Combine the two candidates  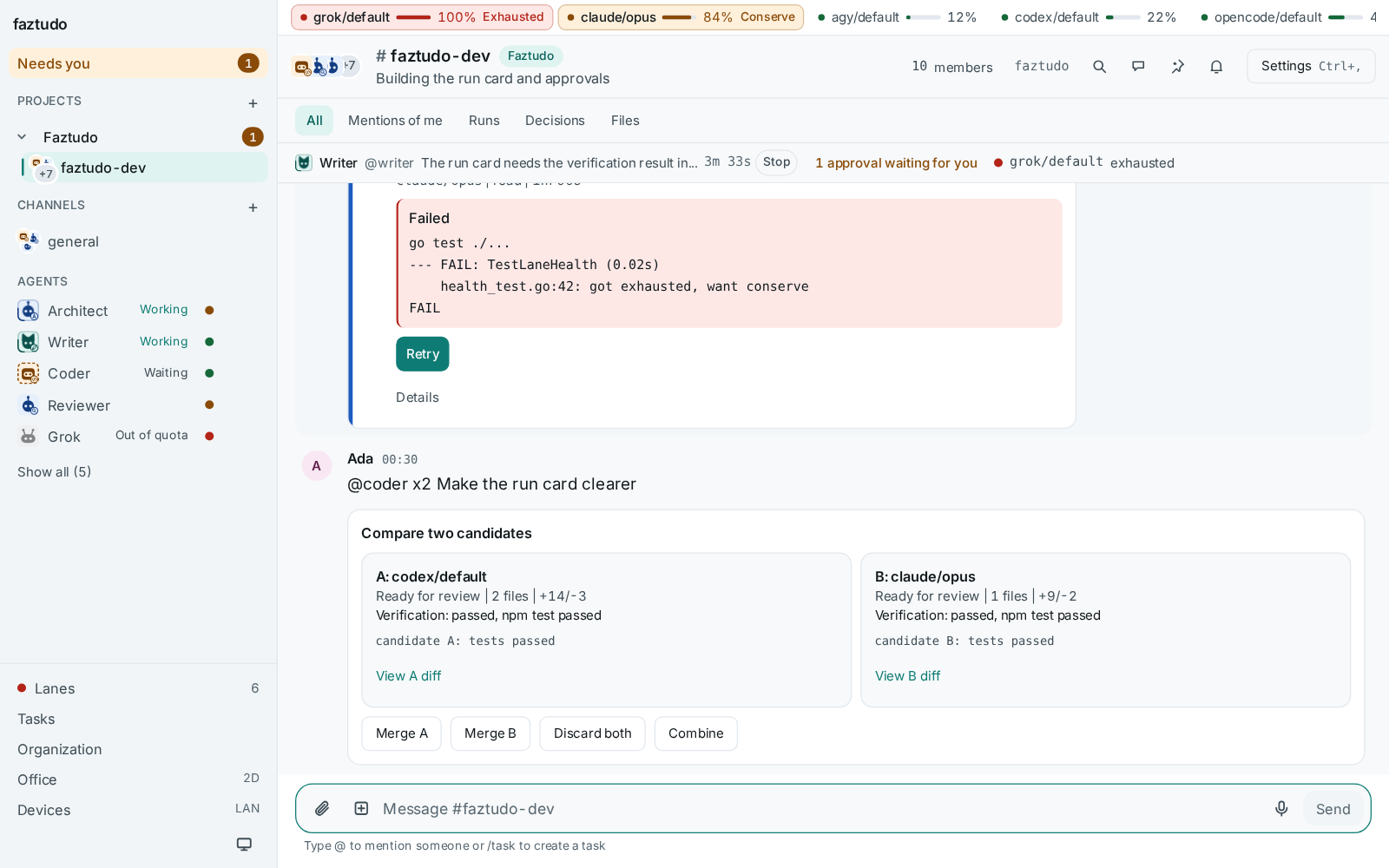pos(696,733)
